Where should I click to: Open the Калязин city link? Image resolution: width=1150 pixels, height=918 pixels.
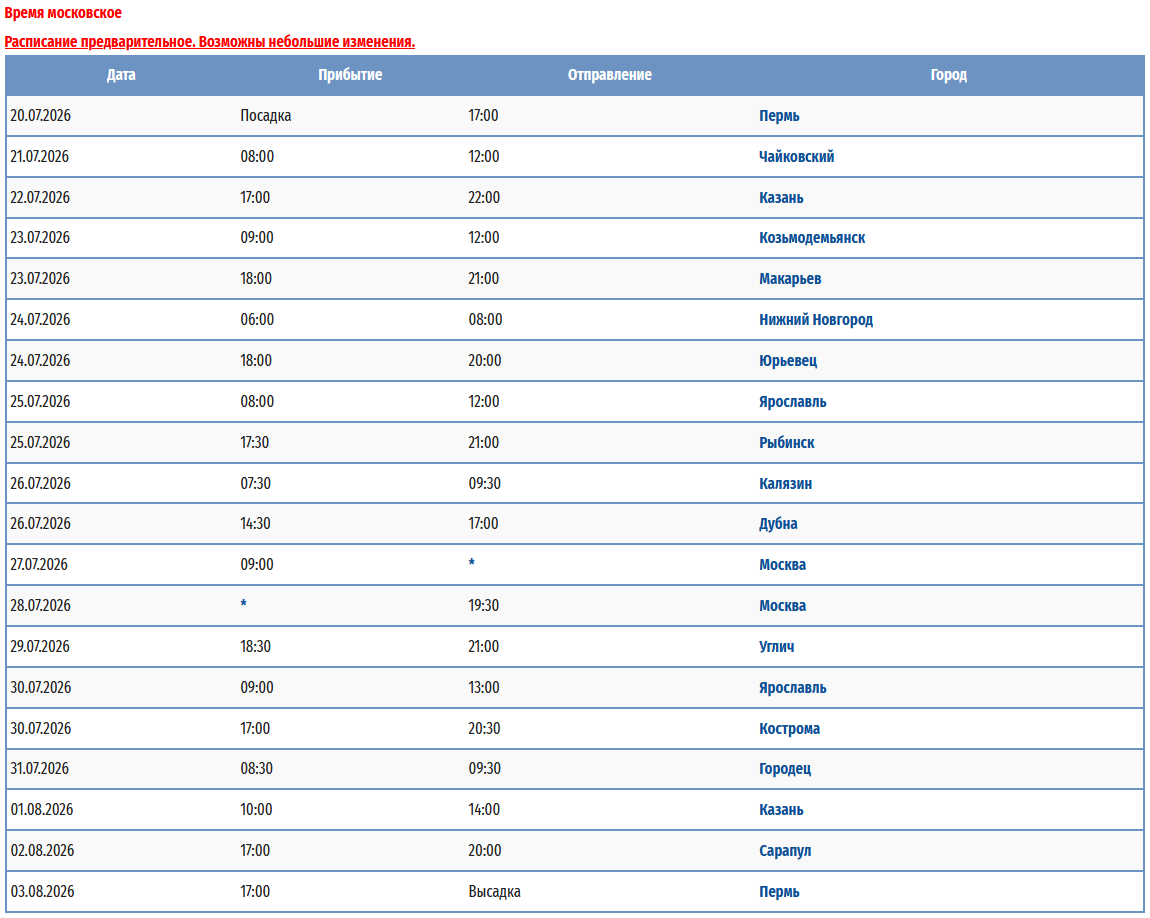click(785, 484)
